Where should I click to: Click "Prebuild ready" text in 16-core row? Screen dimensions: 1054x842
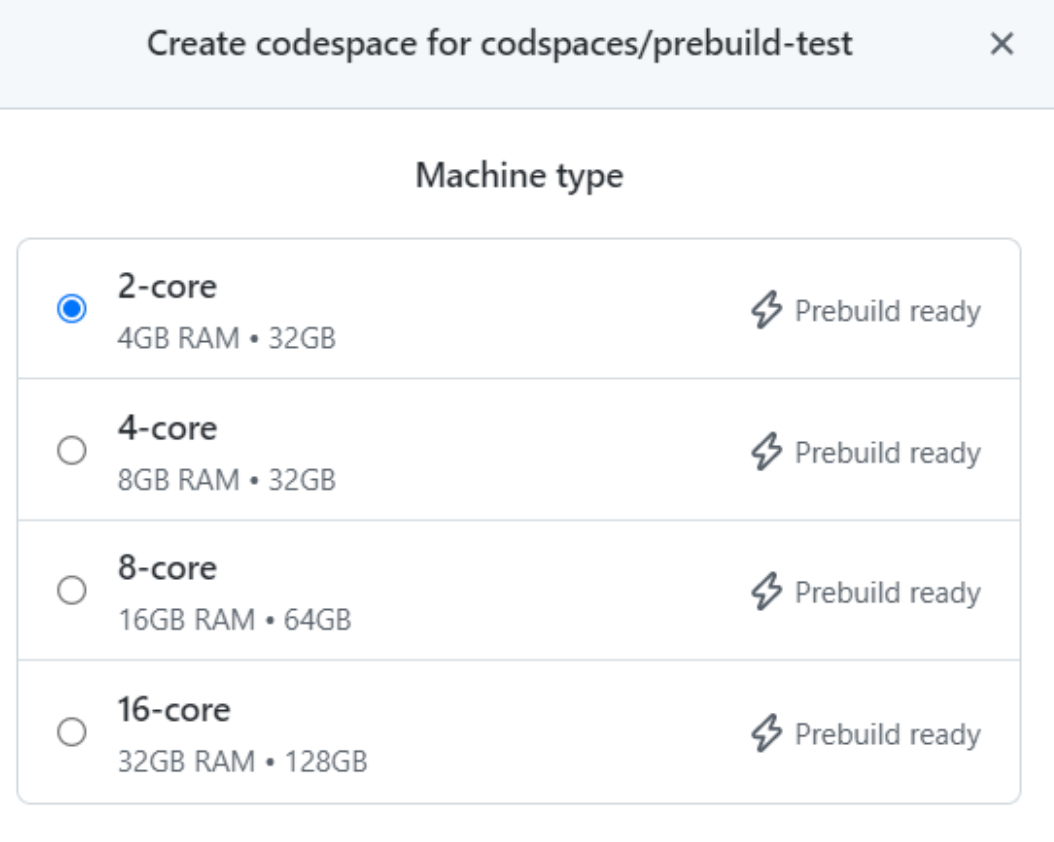pyautogui.click(x=887, y=734)
